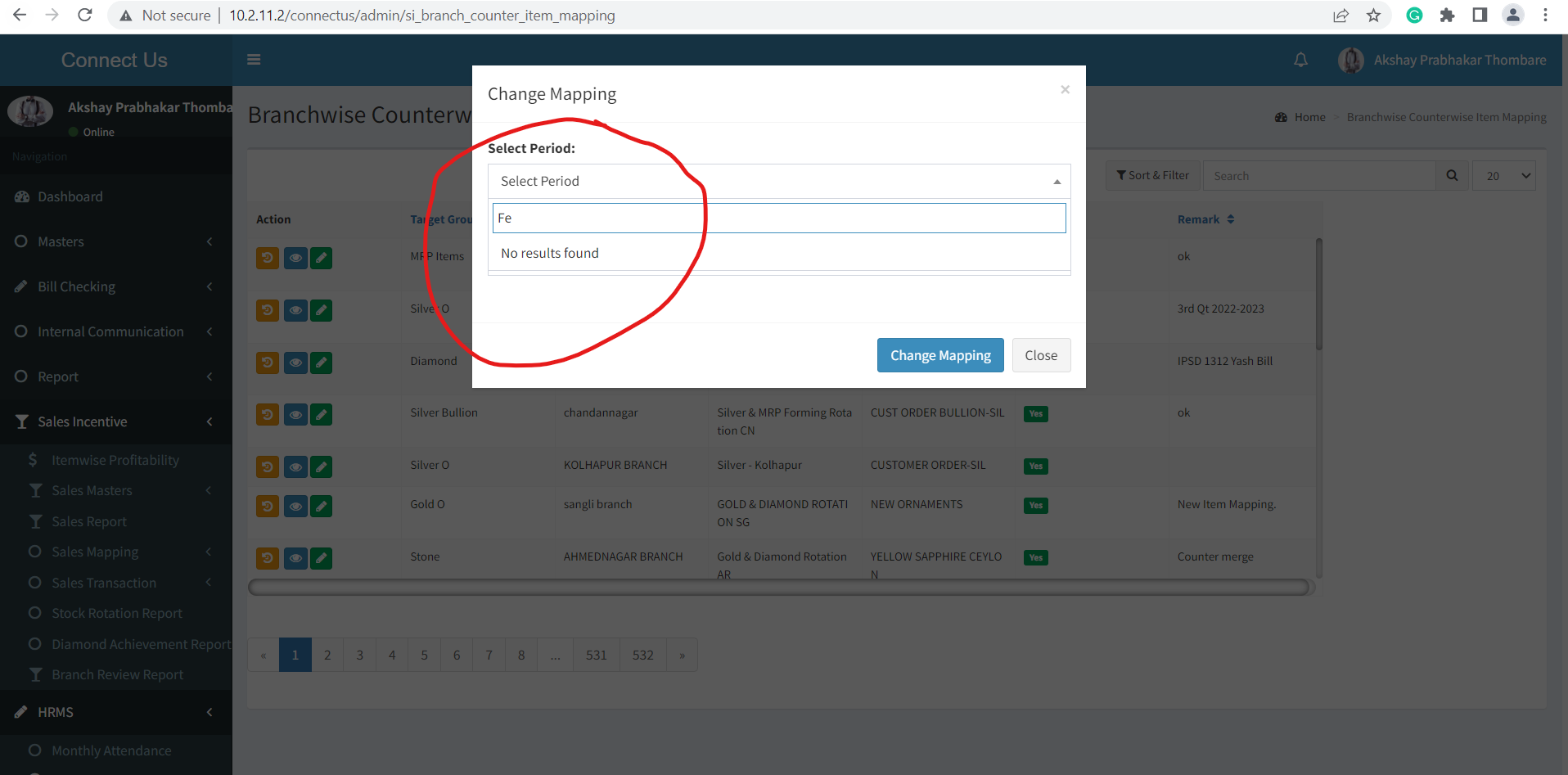Click edit icon in Stone row
Image resolution: width=1568 pixels, height=775 pixels.
pos(322,559)
